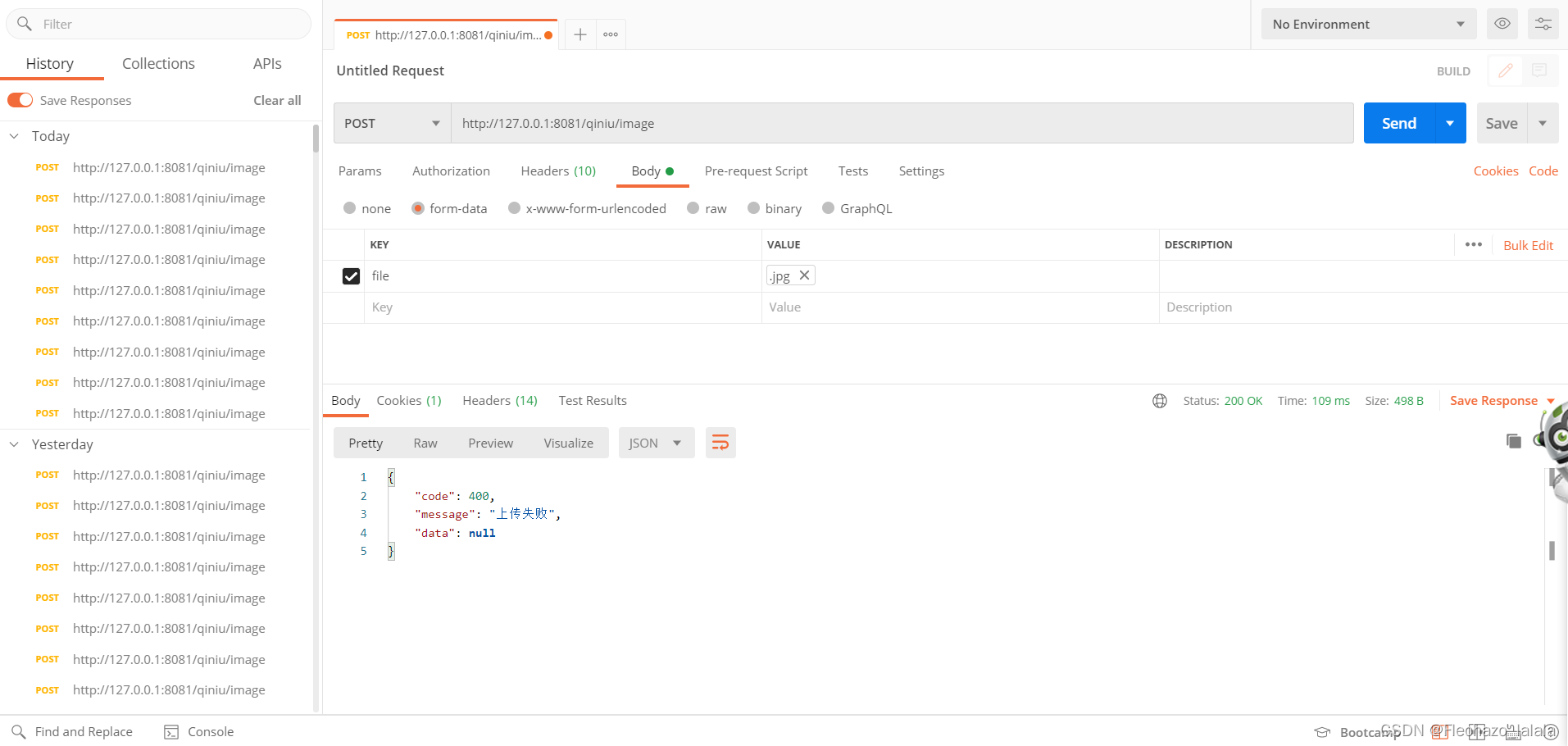Toggle the Save Responses switch

click(x=20, y=100)
